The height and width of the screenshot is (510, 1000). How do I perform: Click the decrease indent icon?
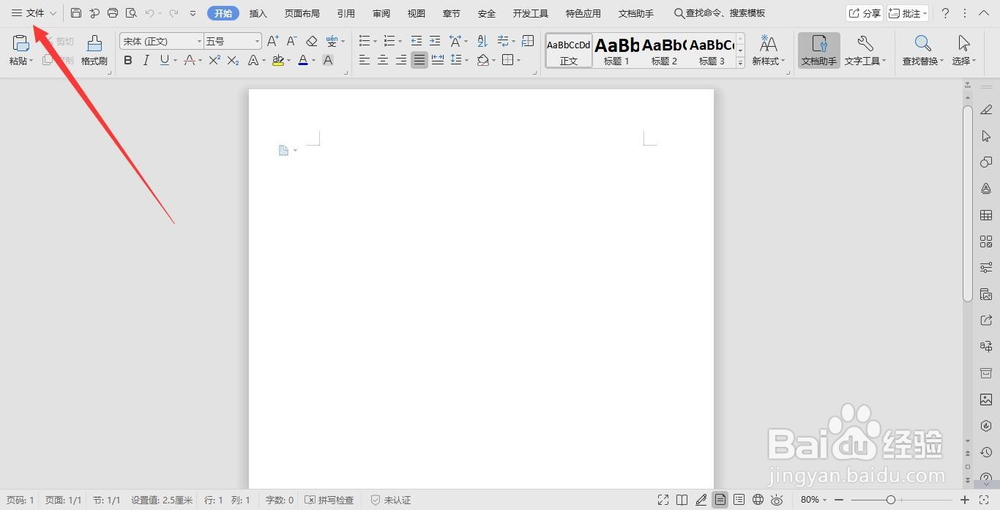pyautogui.click(x=416, y=41)
